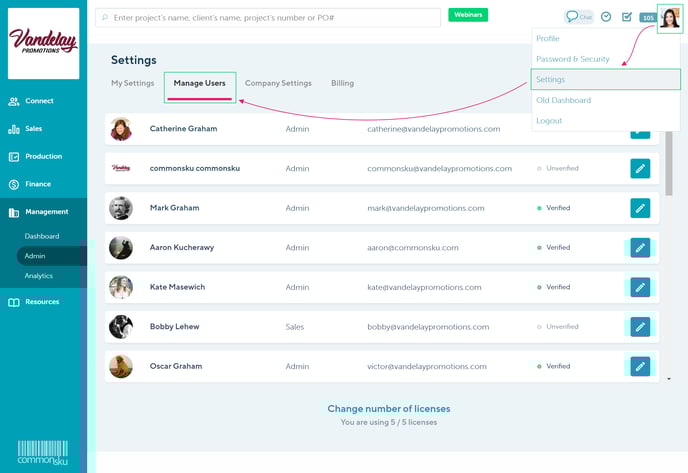
Task: Edit Oscar Graham's user record
Action: click(x=640, y=366)
